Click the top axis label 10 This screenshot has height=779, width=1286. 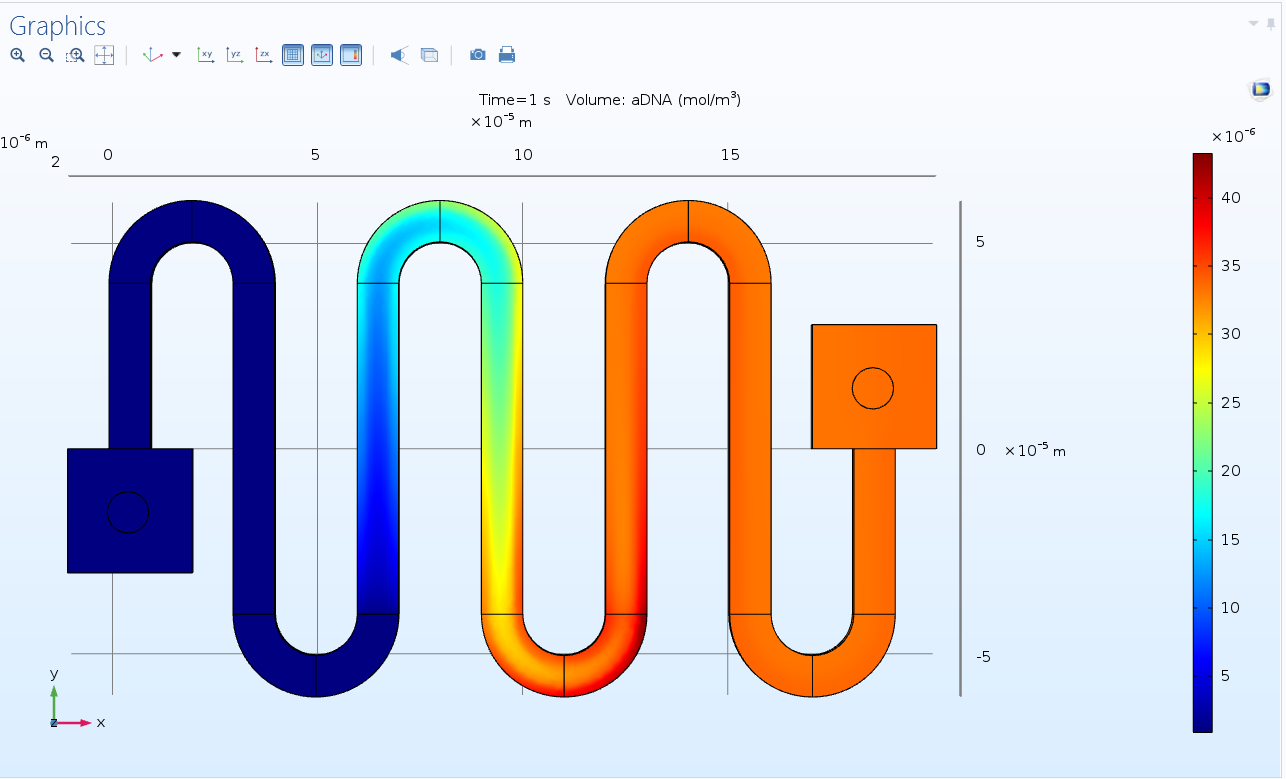coord(523,154)
